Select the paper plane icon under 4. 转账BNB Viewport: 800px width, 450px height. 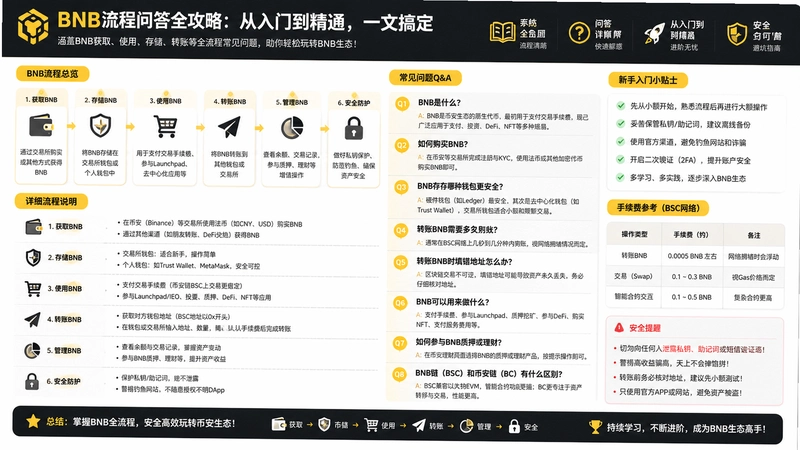(x=229, y=127)
